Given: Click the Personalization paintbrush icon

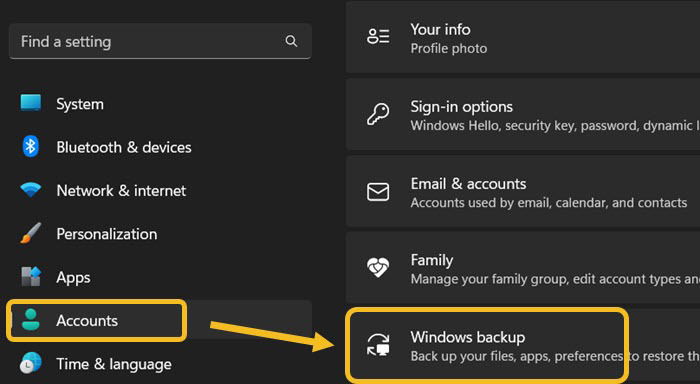Looking at the screenshot, I should [x=31, y=233].
